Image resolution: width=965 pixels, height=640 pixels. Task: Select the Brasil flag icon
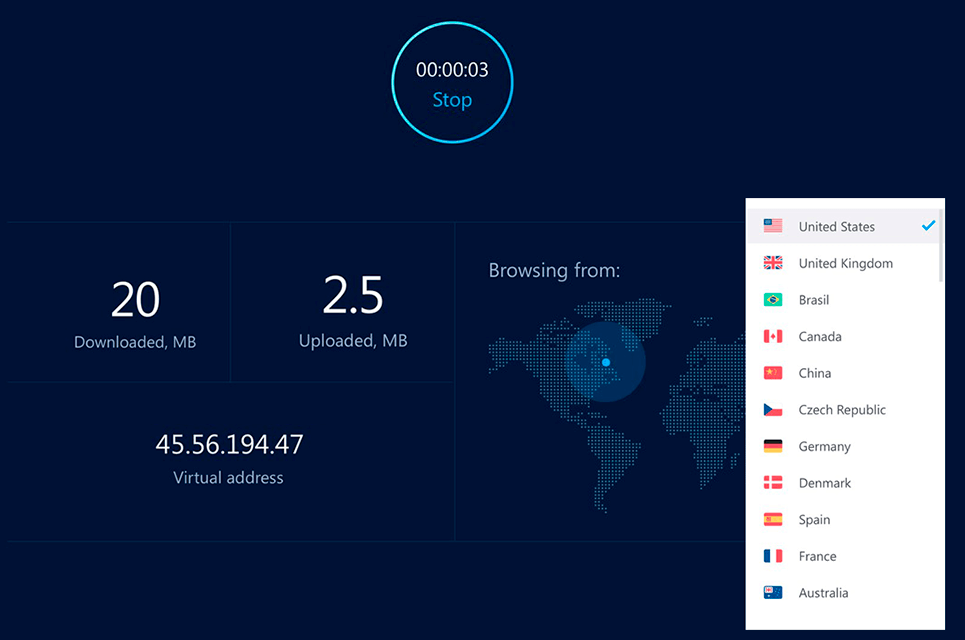(x=773, y=299)
